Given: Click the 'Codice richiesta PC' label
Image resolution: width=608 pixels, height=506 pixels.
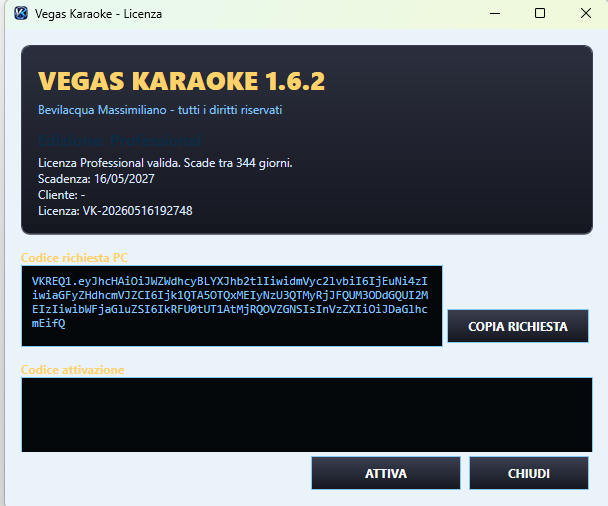Looking at the screenshot, I should tap(74, 258).
